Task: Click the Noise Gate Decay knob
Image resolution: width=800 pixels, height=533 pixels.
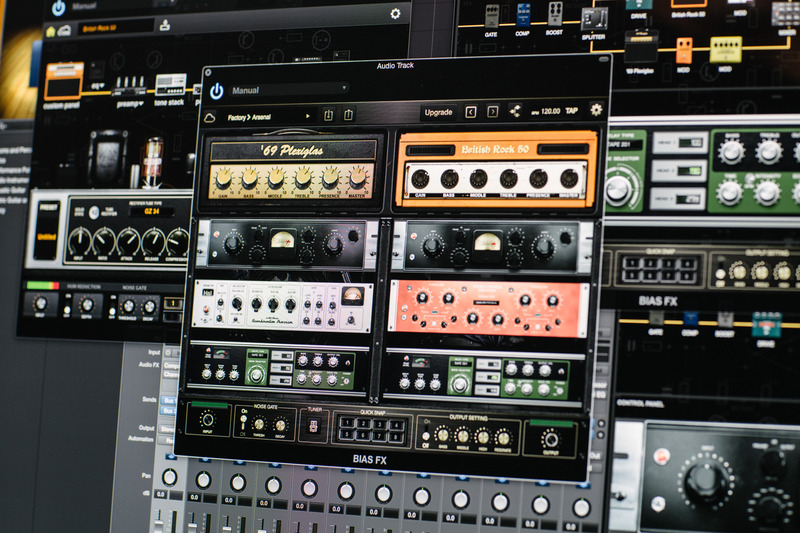Action: [280, 425]
